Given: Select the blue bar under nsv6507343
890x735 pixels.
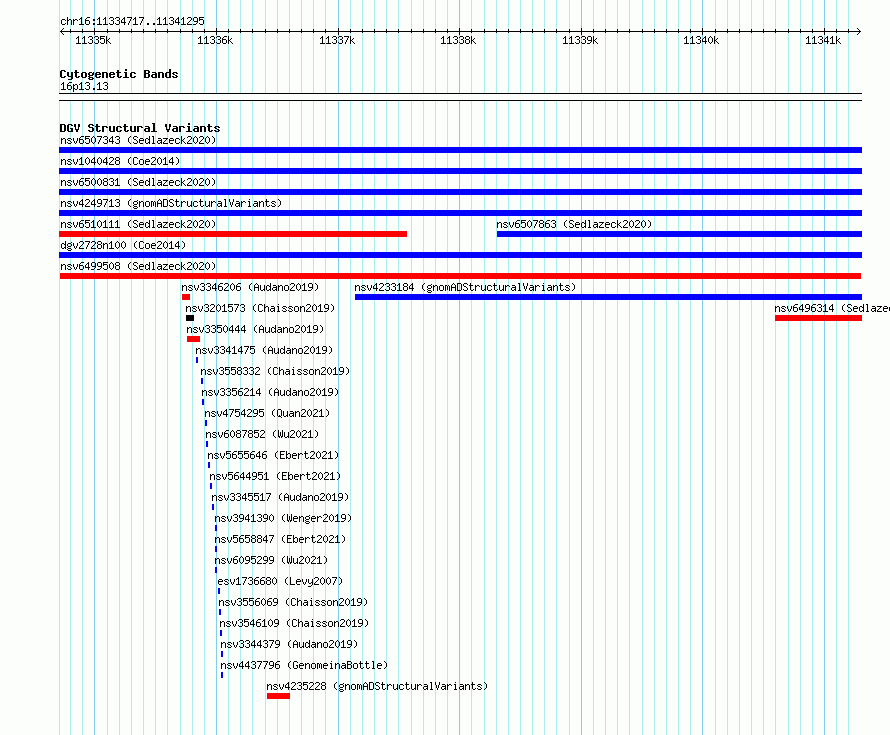Looking at the screenshot, I should pyautogui.click(x=460, y=150).
